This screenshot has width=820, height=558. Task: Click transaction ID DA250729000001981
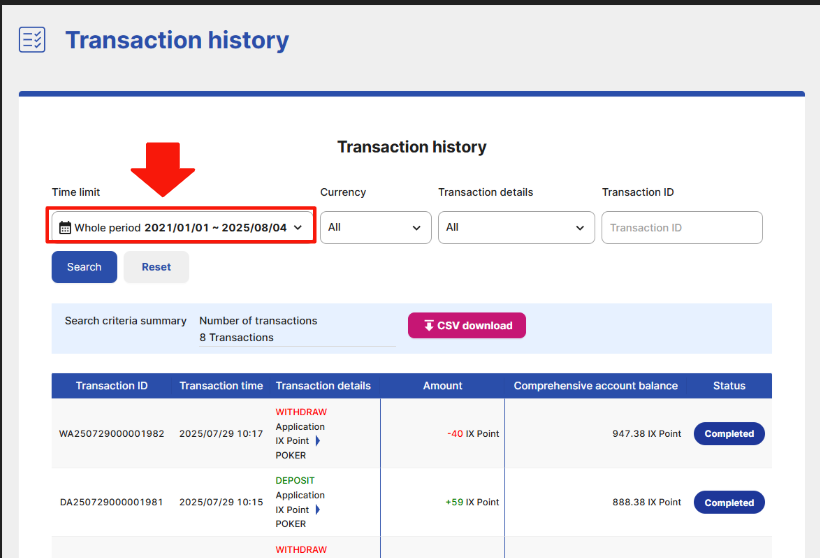click(x=111, y=502)
